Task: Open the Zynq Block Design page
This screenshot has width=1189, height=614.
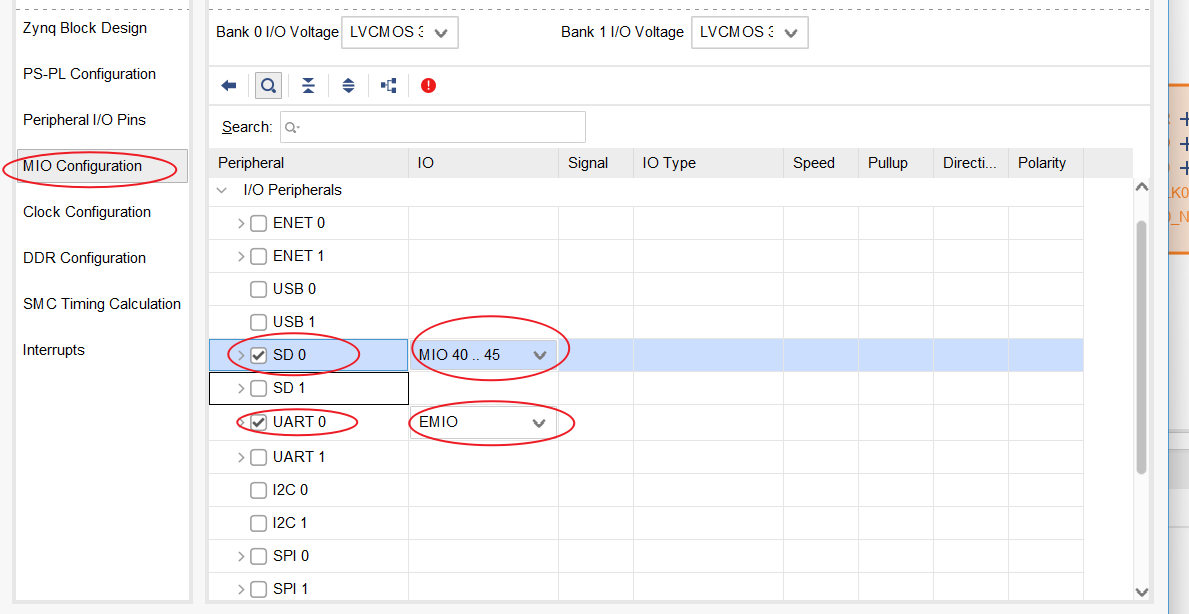Action: point(85,28)
